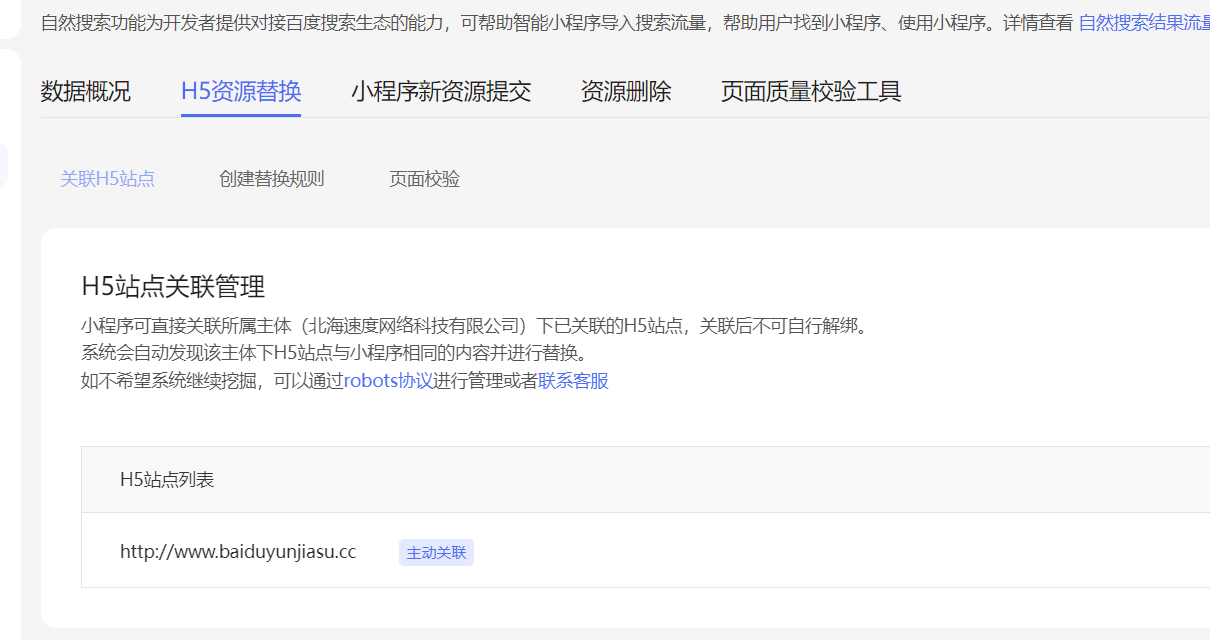Click the robots协议 link
This screenshot has width=1210, height=640.
(x=388, y=381)
